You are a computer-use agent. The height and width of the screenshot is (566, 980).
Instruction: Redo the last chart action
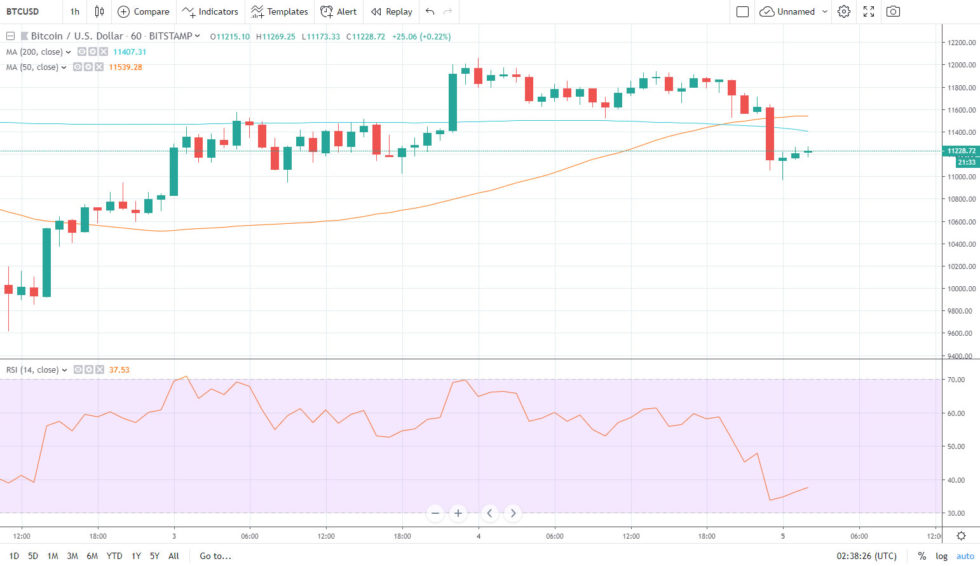tap(448, 11)
